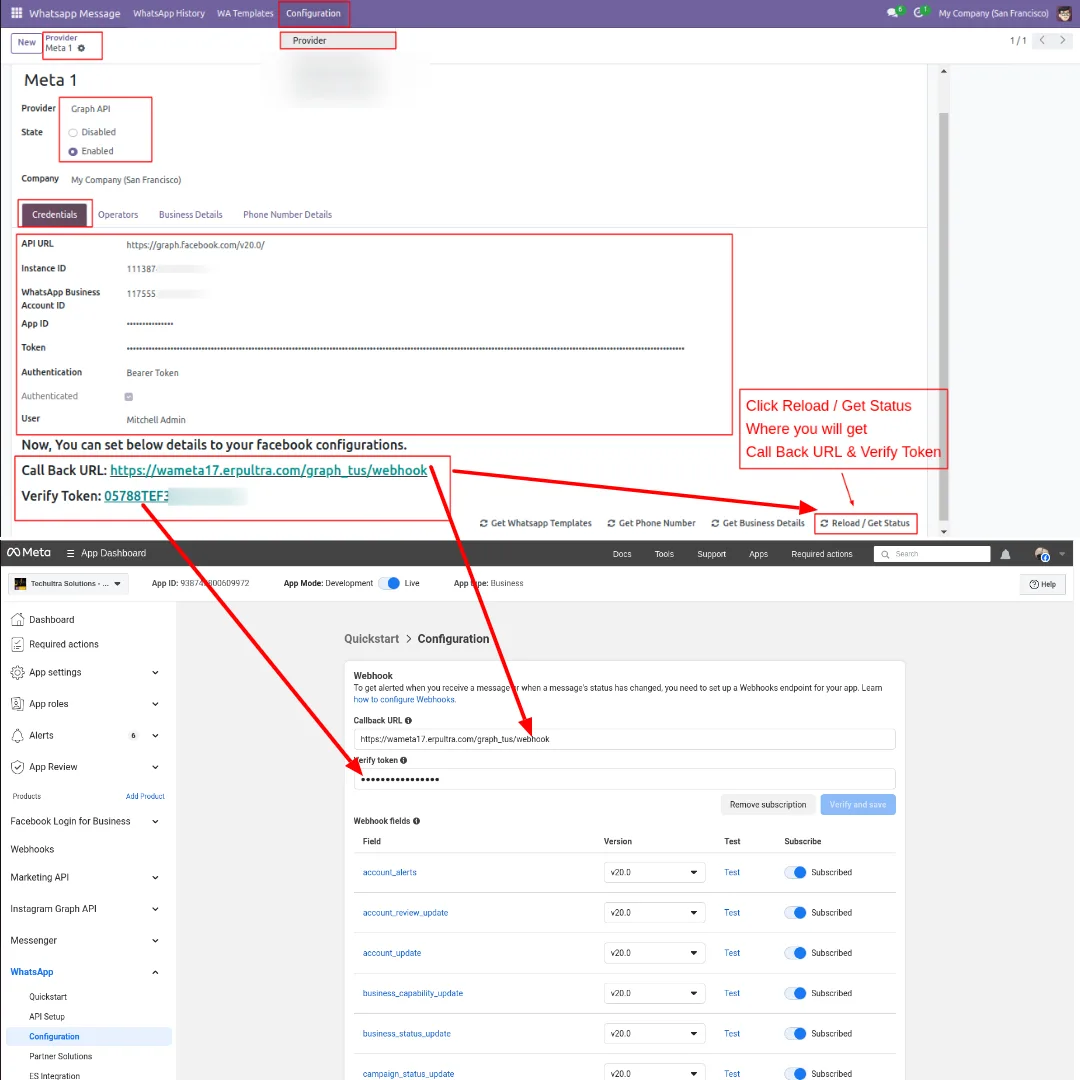Click Get Whatsapp Templates button
The image size is (1080, 1080).
tap(535, 523)
